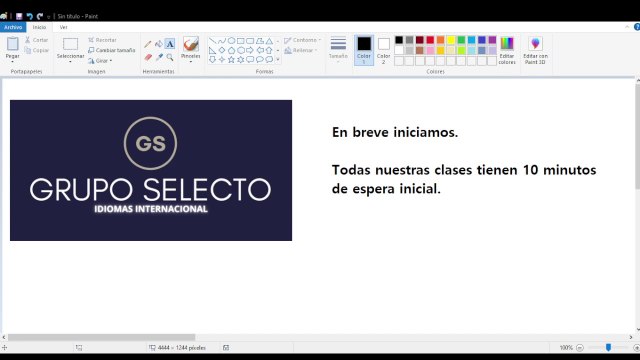
Task: Click the horizontal scrollbar thumb
Action: point(102,337)
